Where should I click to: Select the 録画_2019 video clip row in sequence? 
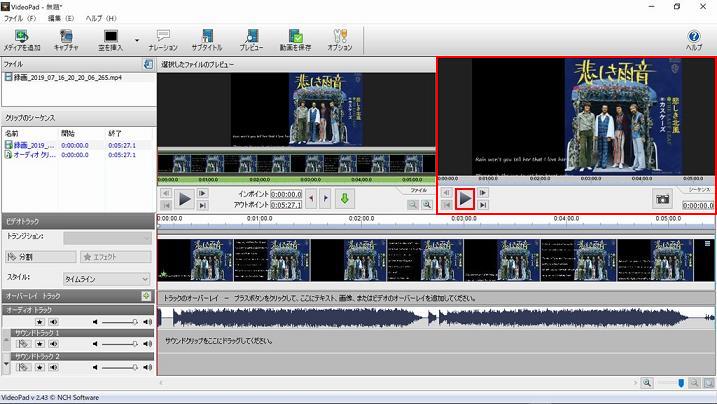78,145
